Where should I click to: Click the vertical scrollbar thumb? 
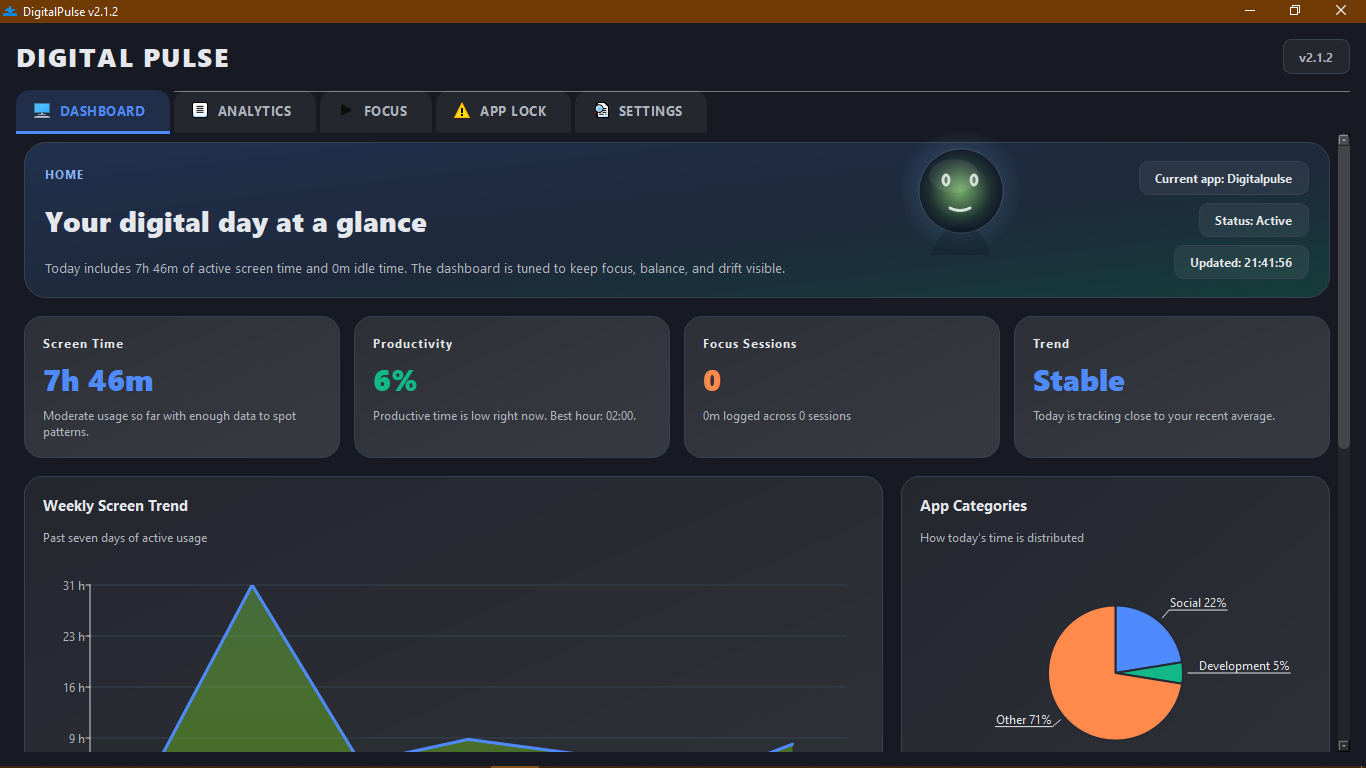(1344, 297)
